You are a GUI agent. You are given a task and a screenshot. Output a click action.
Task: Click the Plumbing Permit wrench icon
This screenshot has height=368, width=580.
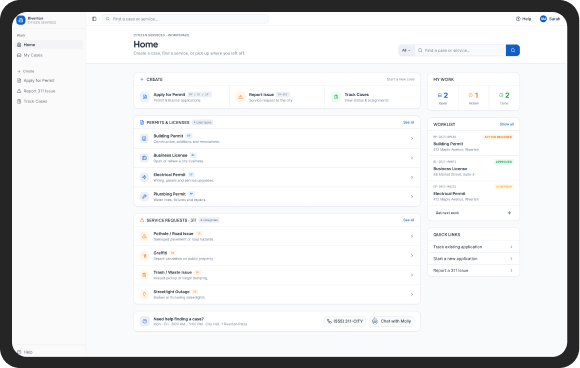coord(144,196)
